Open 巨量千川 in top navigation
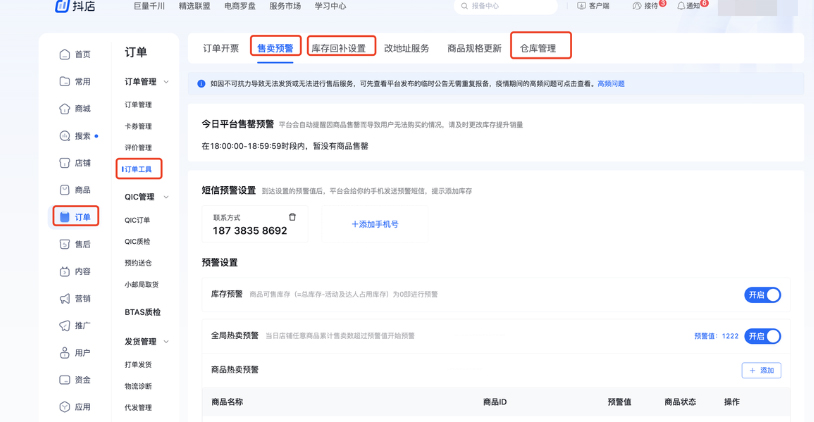 tap(149, 6)
